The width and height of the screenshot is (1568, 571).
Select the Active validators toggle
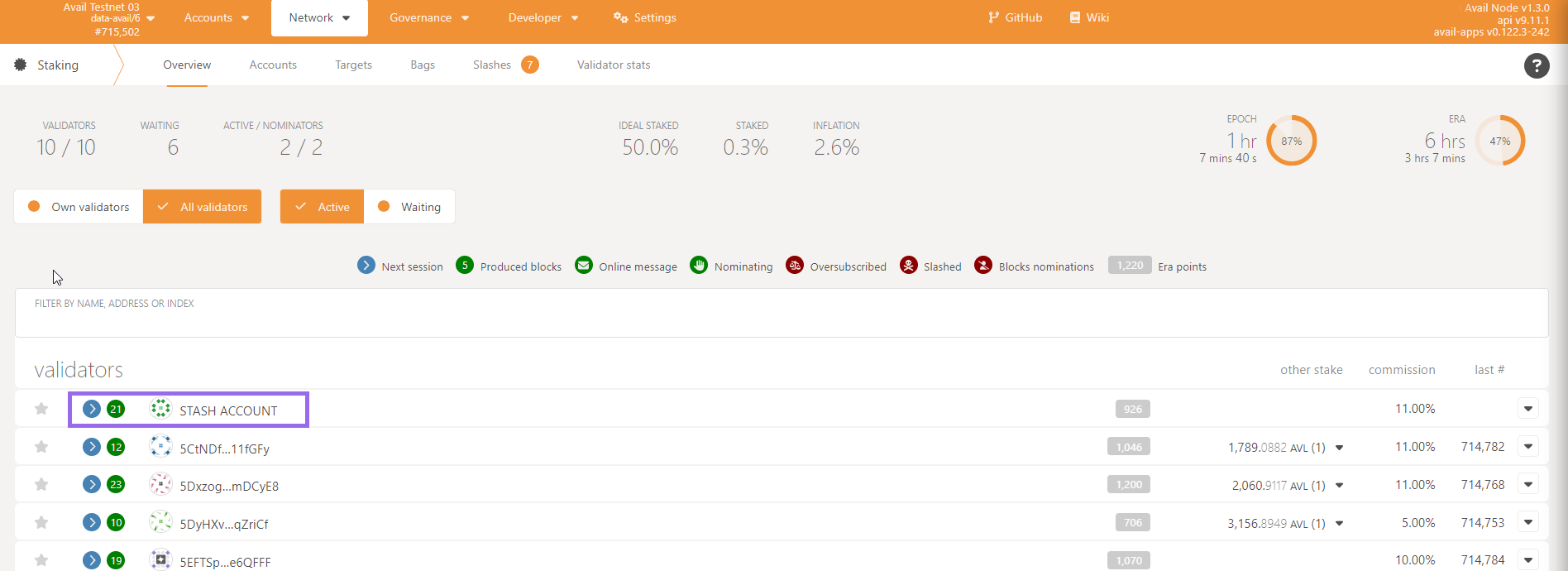click(322, 207)
